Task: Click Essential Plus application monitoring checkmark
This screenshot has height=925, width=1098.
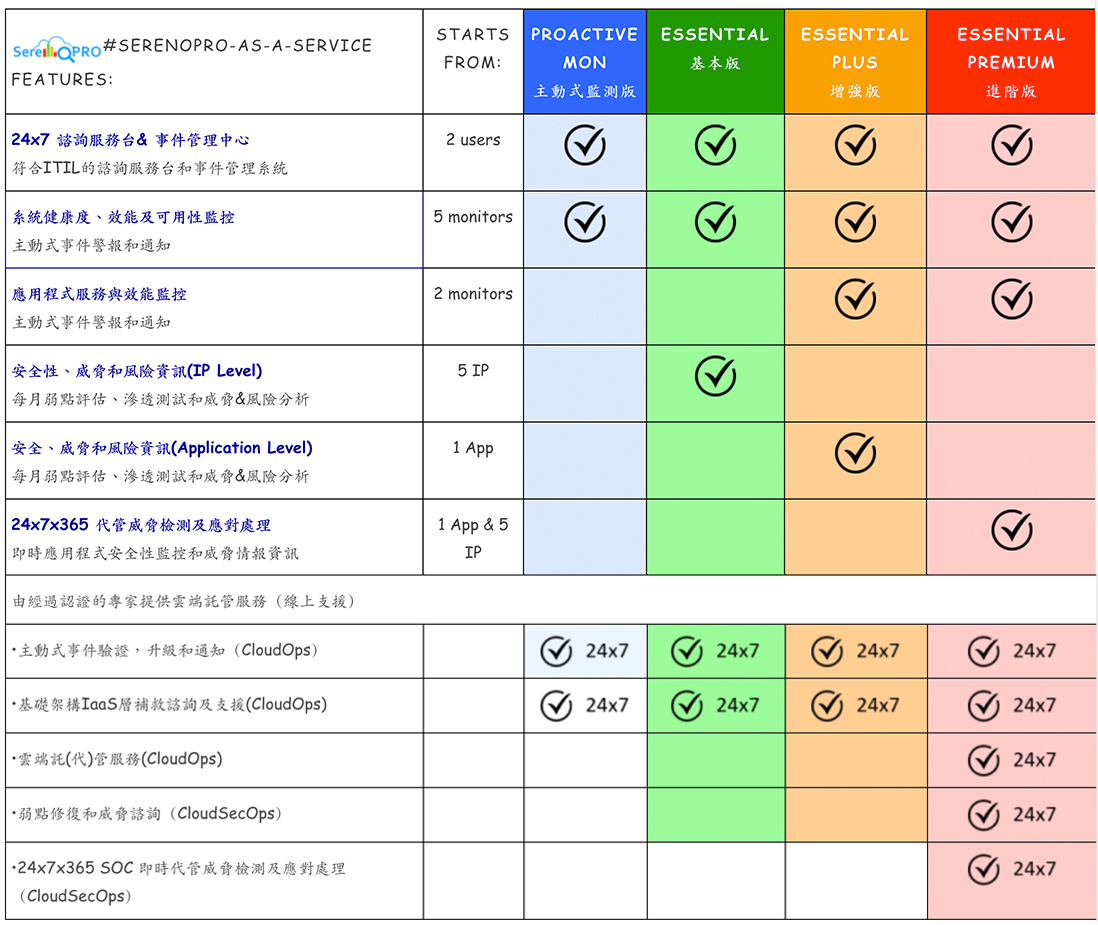Action: coord(855,298)
